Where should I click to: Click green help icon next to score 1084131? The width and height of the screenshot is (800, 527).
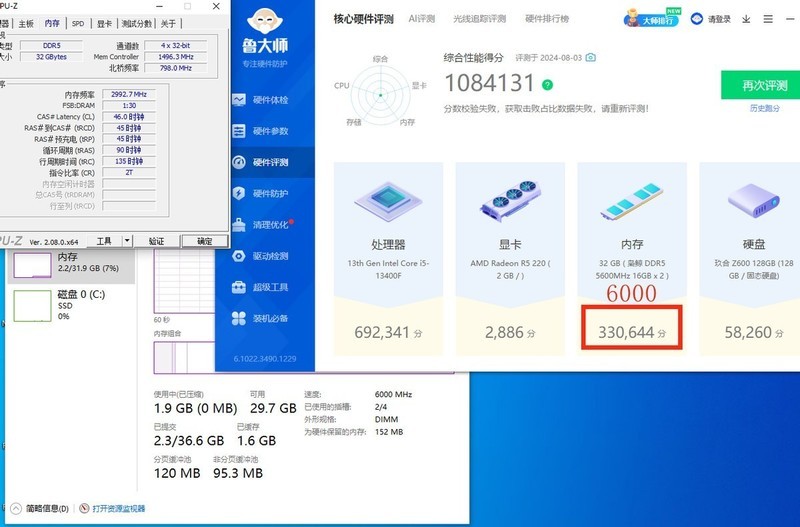(547, 85)
